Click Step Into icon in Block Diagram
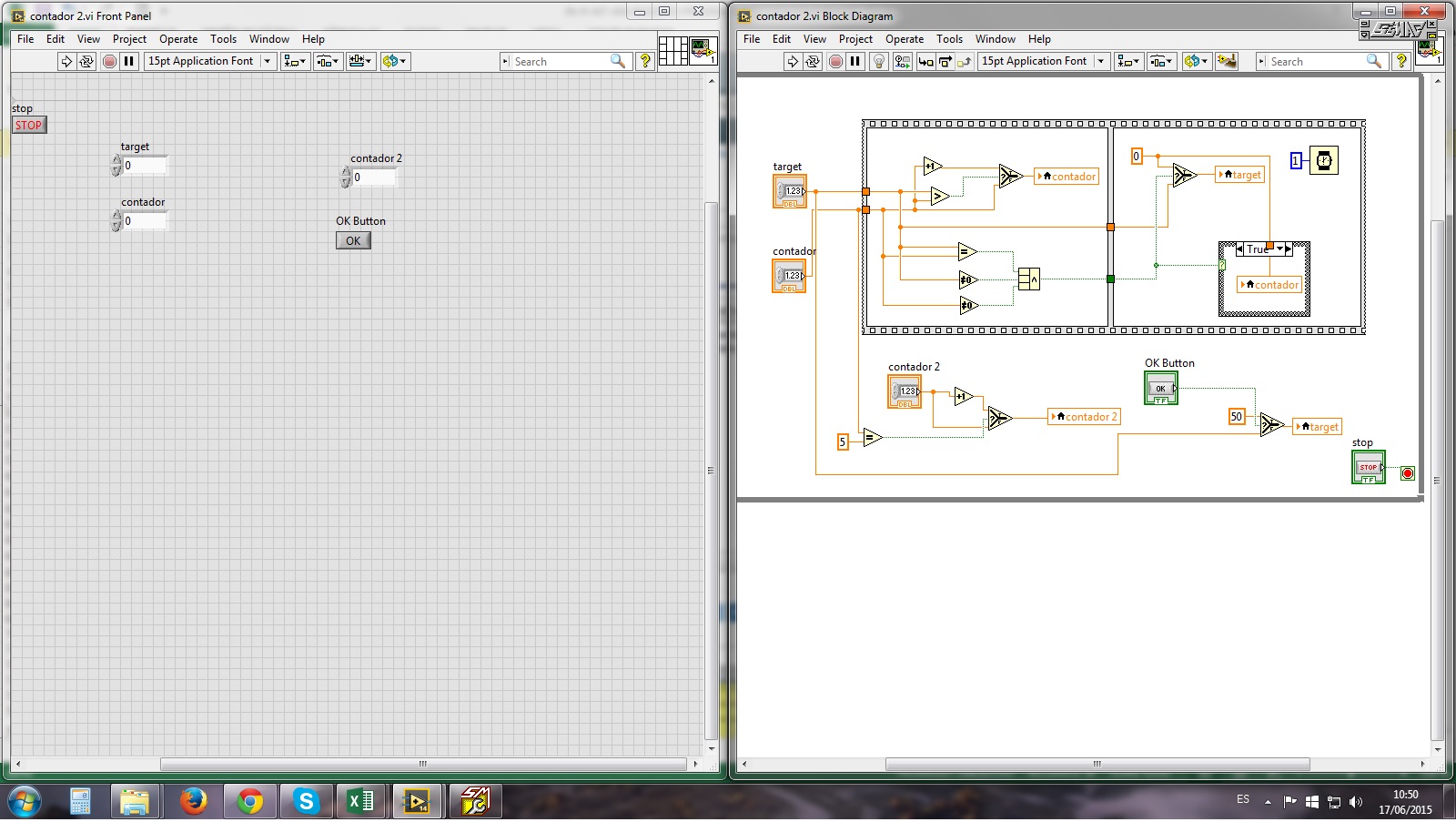Viewport: 1456px width, 822px height. coord(925,61)
